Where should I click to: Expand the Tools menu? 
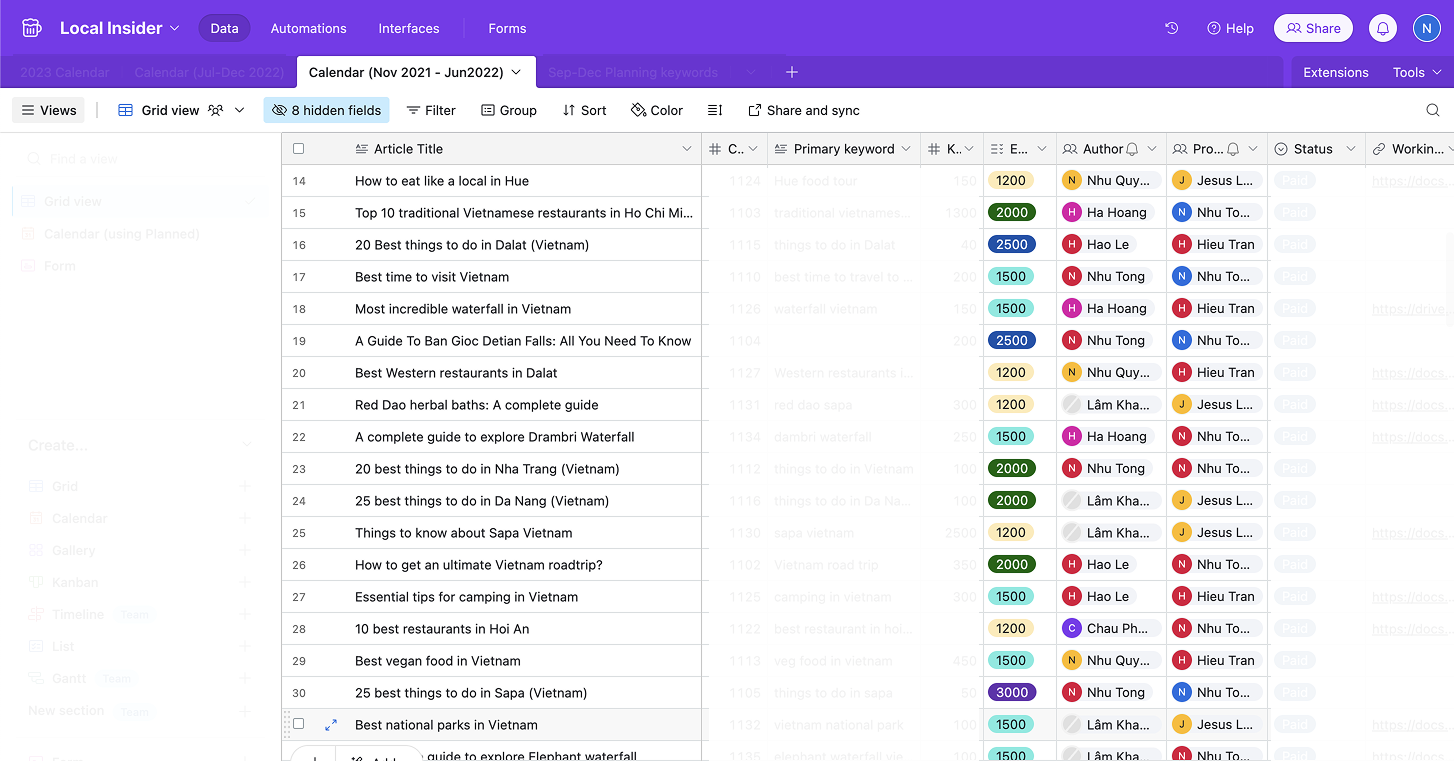pyautogui.click(x=1416, y=72)
